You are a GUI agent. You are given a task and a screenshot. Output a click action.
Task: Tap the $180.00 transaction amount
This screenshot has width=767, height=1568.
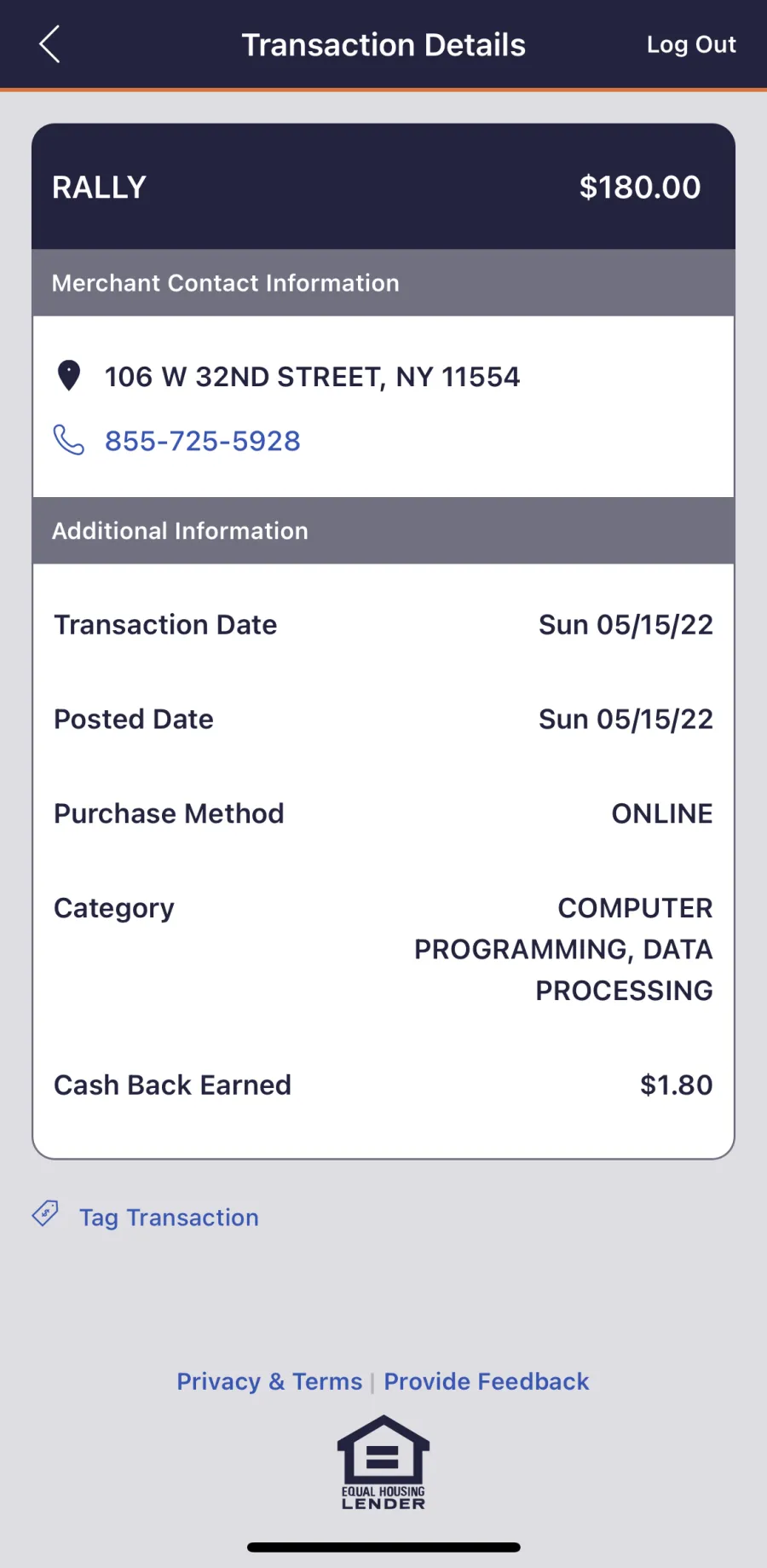click(639, 188)
